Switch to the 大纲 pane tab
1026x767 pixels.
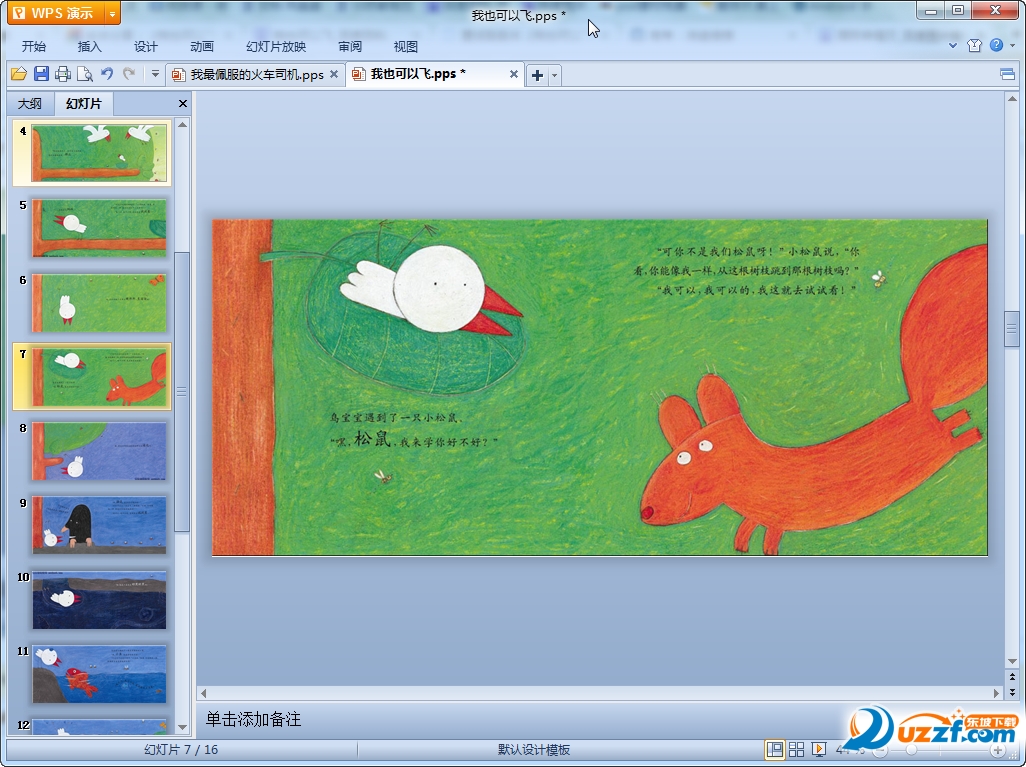(x=29, y=103)
